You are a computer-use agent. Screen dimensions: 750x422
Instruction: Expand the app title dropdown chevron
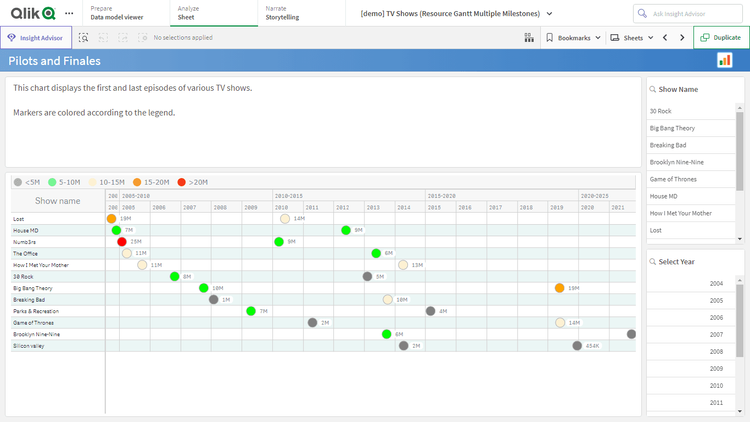pyautogui.click(x=549, y=13)
